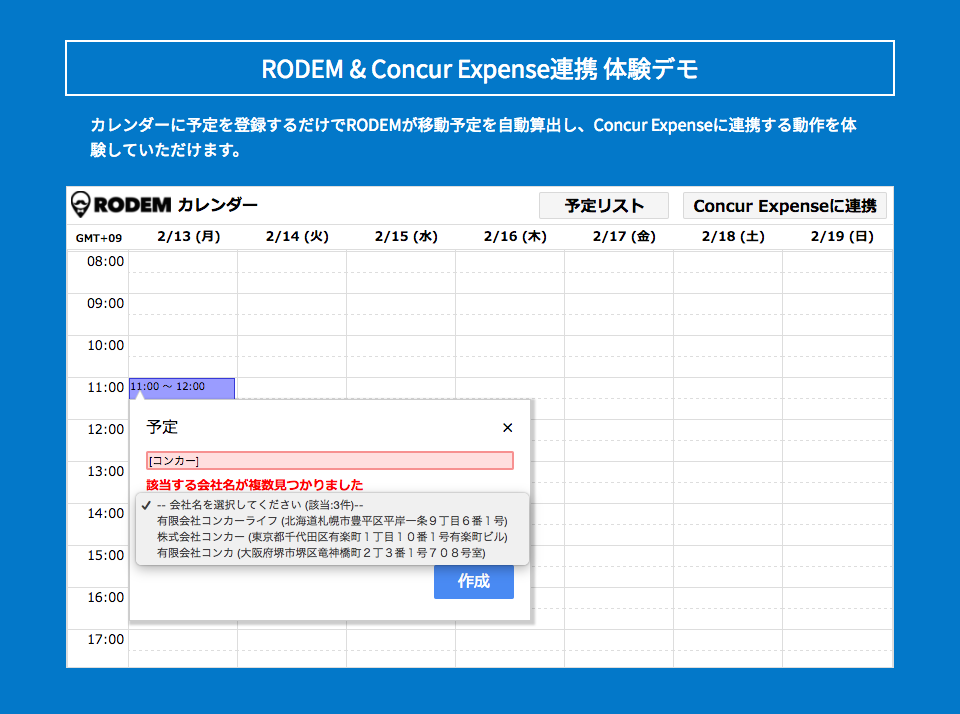Click the 2/18 (土) column header
This screenshot has height=714, width=960.
(733, 236)
